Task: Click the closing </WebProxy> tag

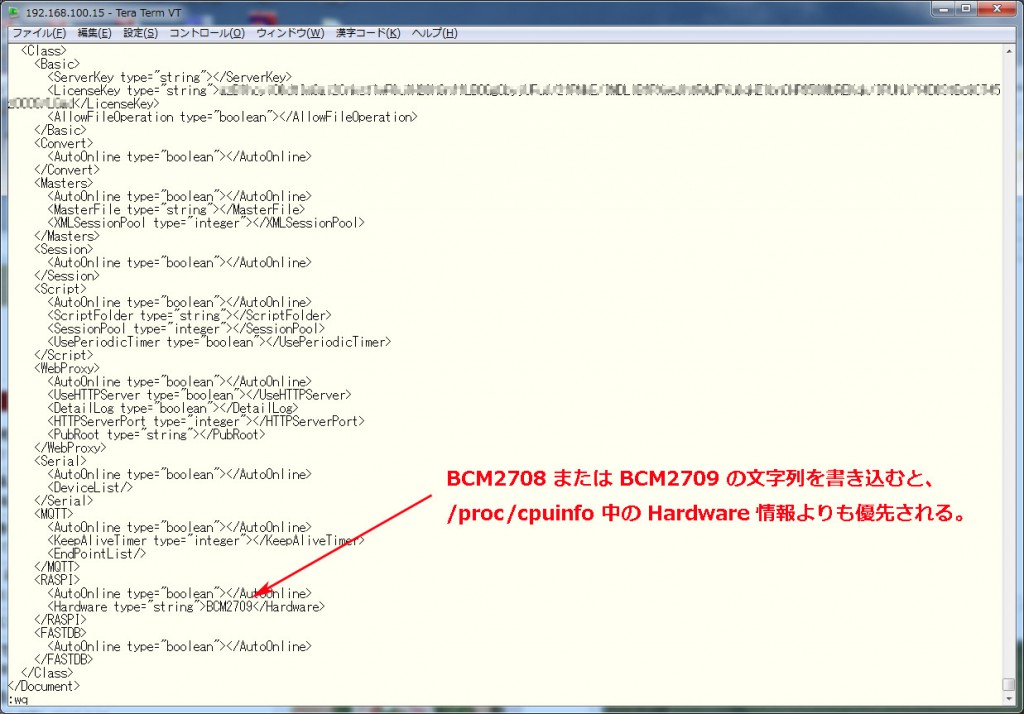Action: (70, 448)
